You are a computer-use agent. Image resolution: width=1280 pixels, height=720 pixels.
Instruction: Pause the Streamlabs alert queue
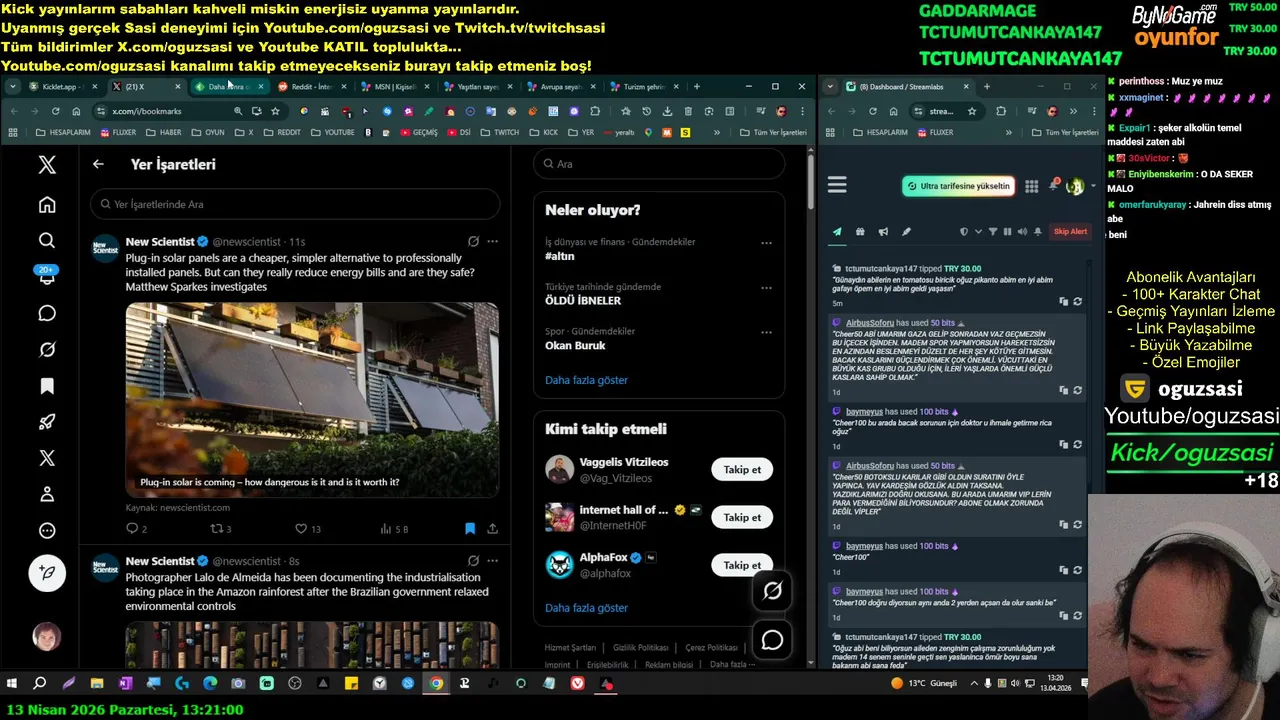[x=1007, y=232]
